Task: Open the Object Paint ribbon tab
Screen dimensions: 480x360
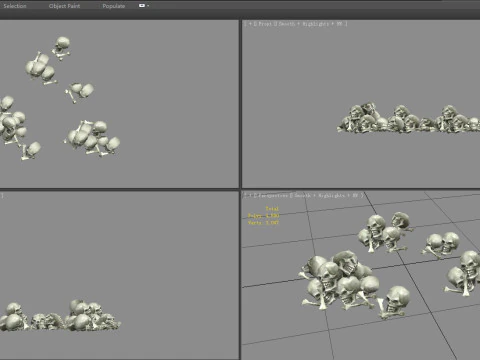Action: (64, 6)
